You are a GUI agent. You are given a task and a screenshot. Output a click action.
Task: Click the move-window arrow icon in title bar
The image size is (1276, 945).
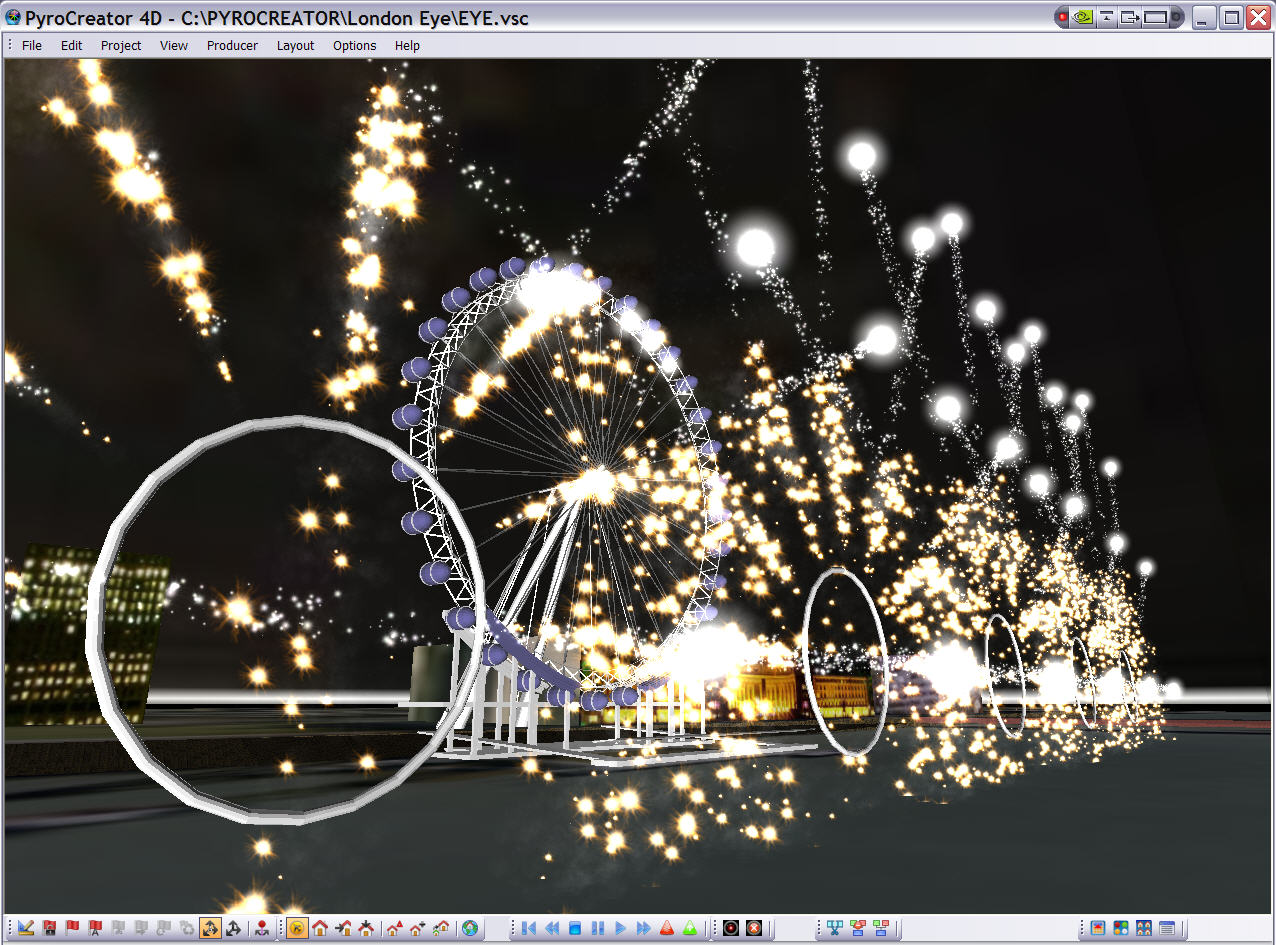(1130, 17)
